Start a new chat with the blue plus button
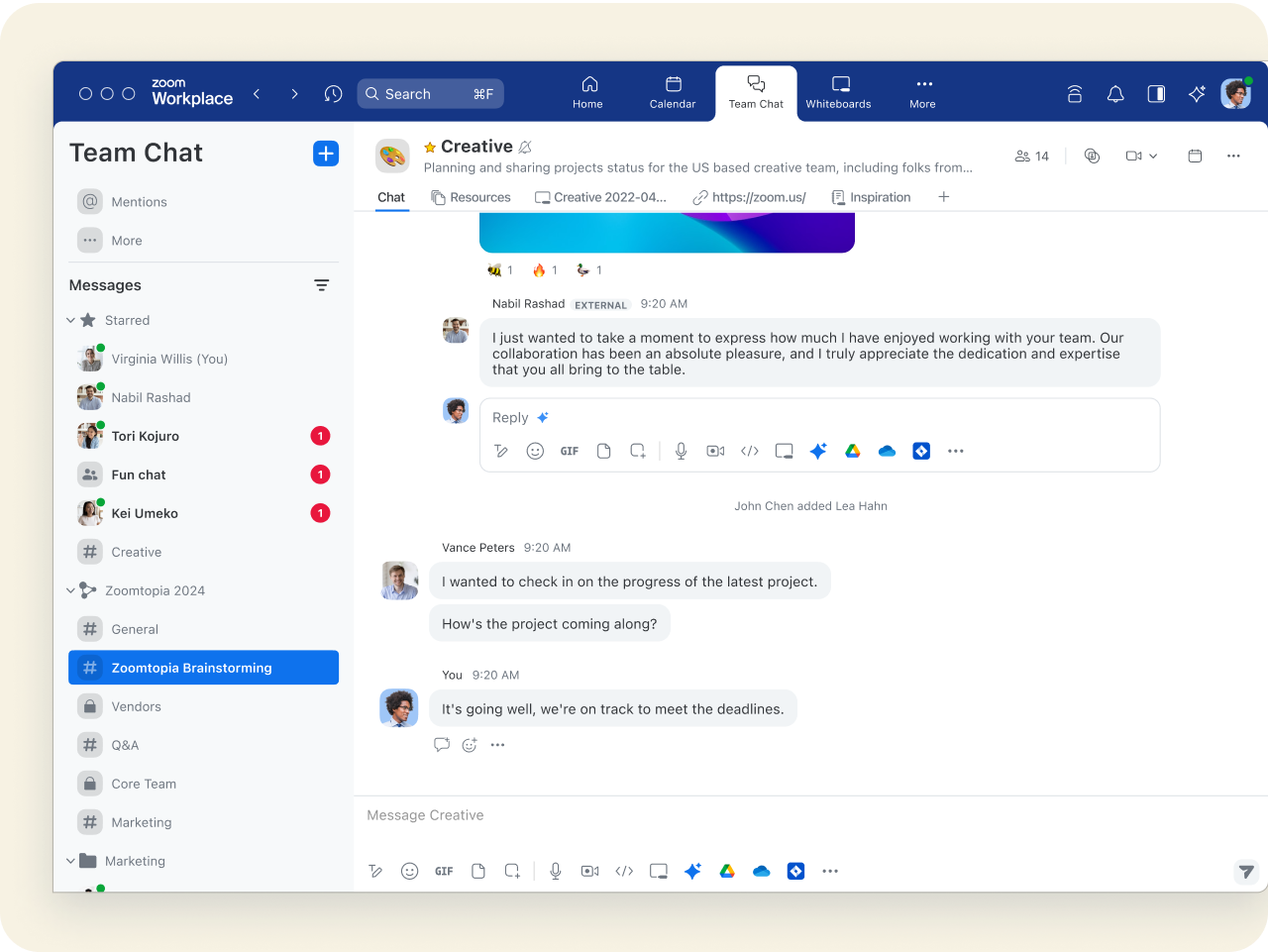The height and width of the screenshot is (952, 1268). click(326, 154)
